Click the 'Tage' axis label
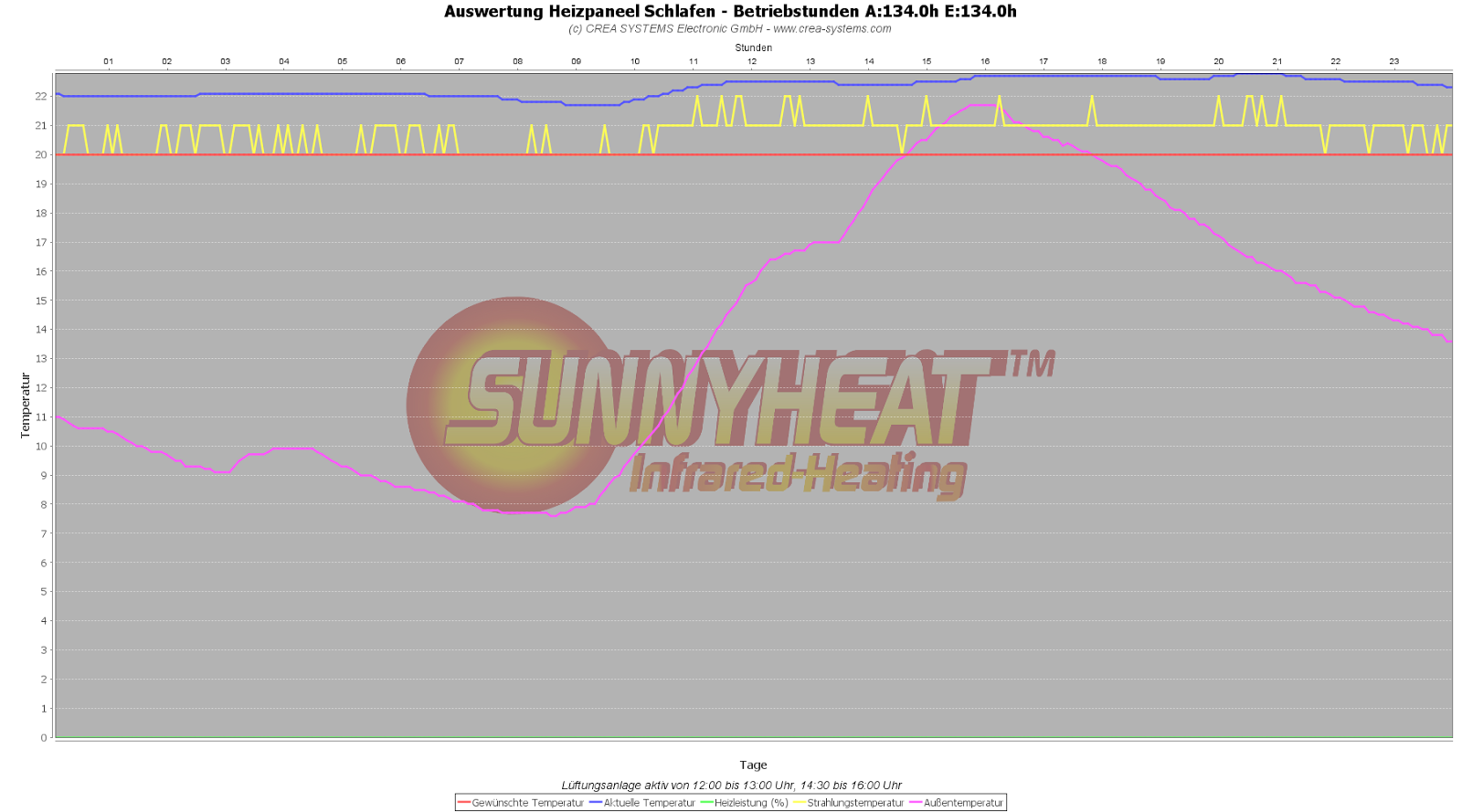The width and height of the screenshot is (1462, 812). point(753,765)
